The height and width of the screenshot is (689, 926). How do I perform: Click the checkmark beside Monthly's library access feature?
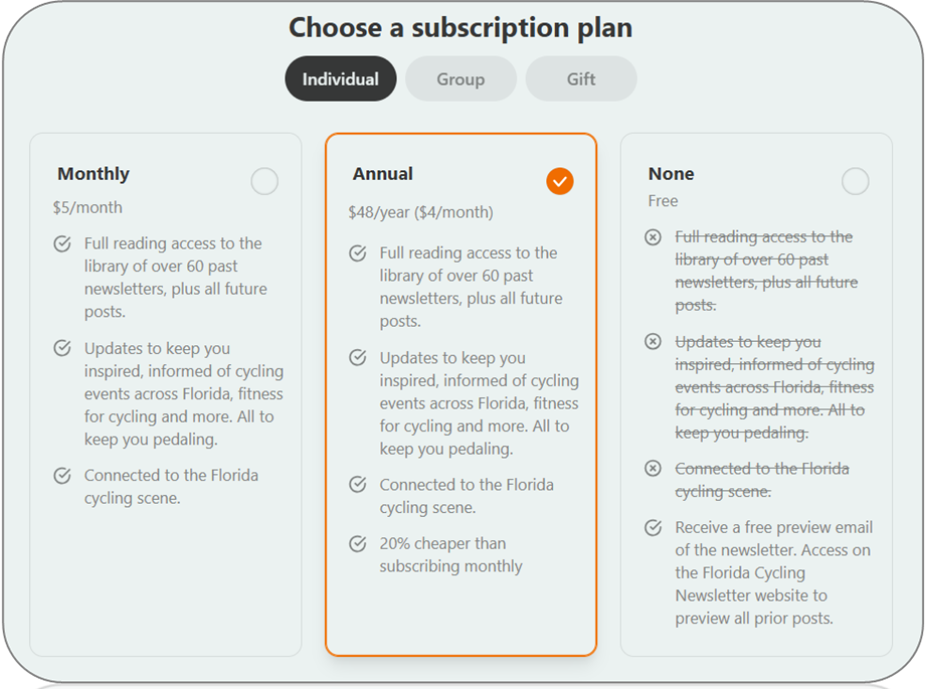pos(62,244)
